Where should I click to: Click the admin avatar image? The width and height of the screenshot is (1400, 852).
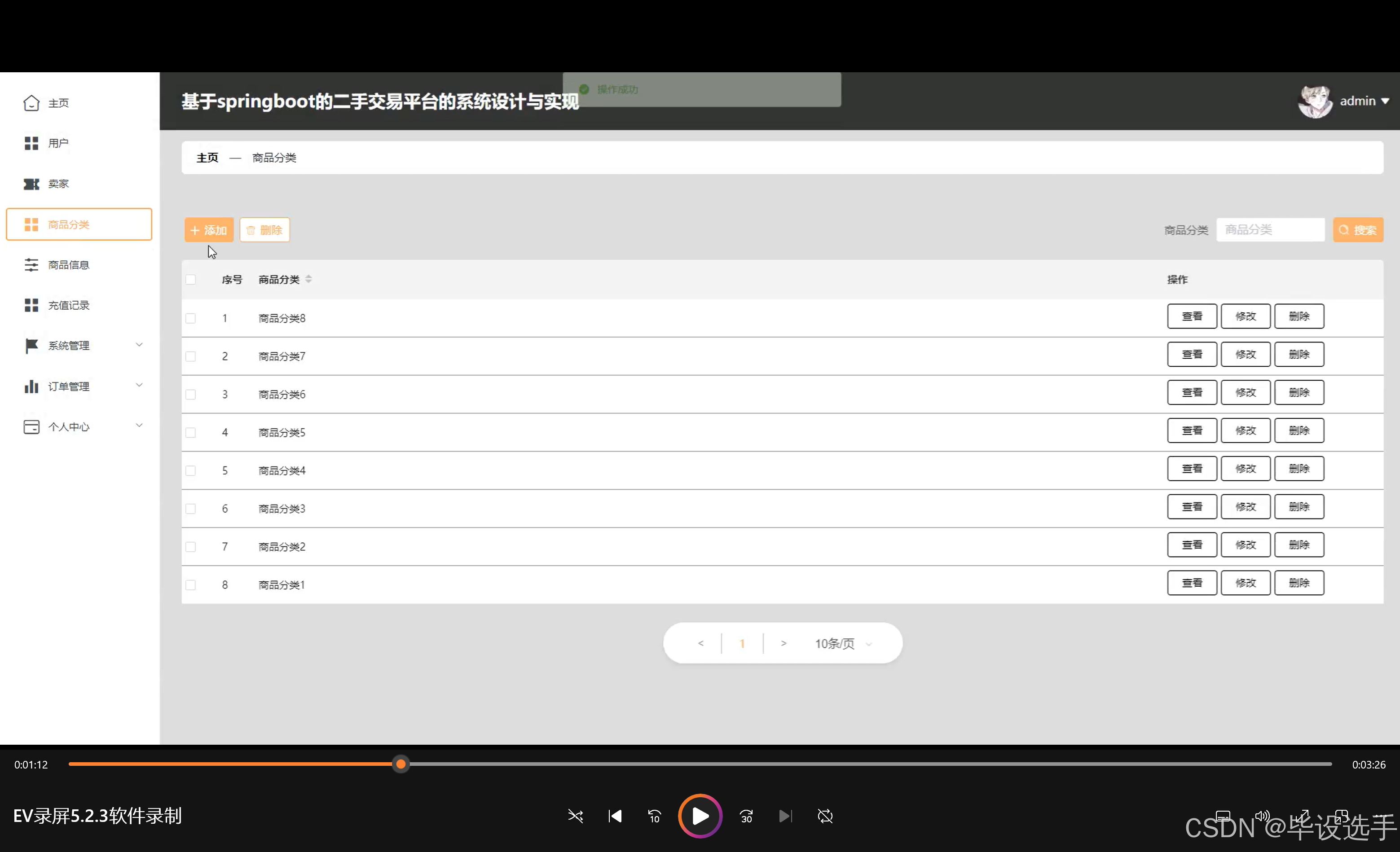(x=1315, y=101)
